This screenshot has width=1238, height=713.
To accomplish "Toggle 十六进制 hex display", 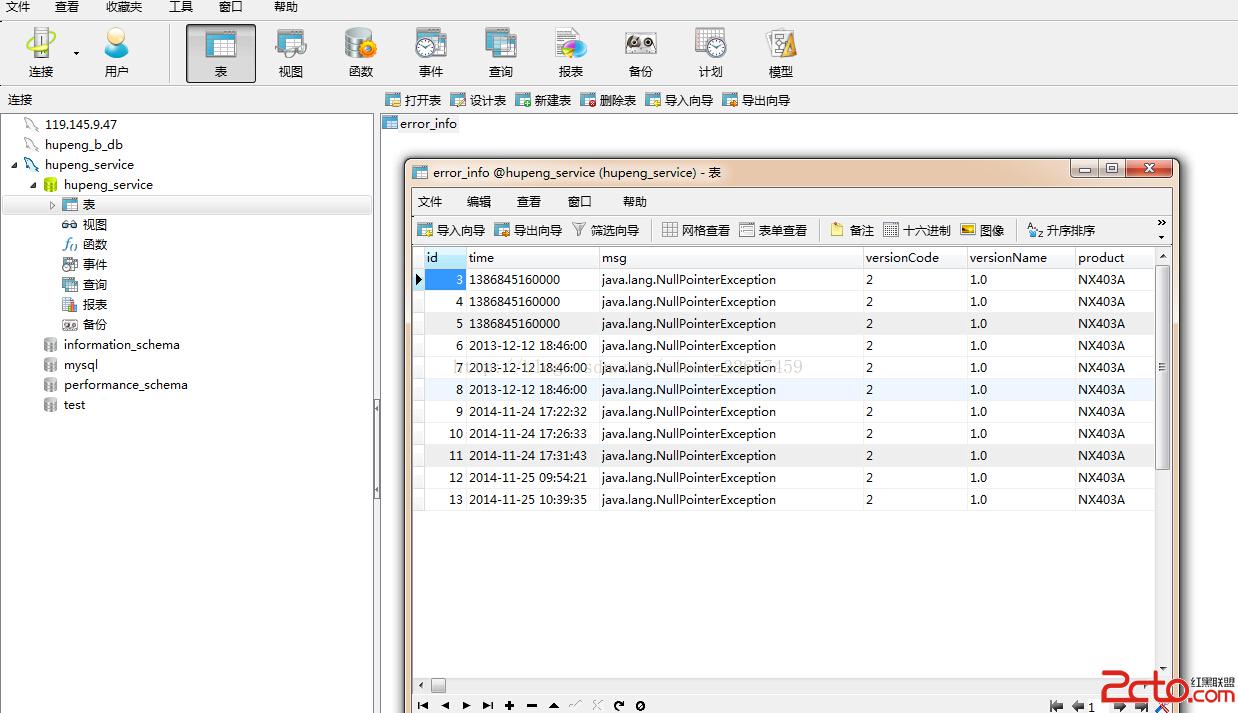I will click(x=917, y=230).
